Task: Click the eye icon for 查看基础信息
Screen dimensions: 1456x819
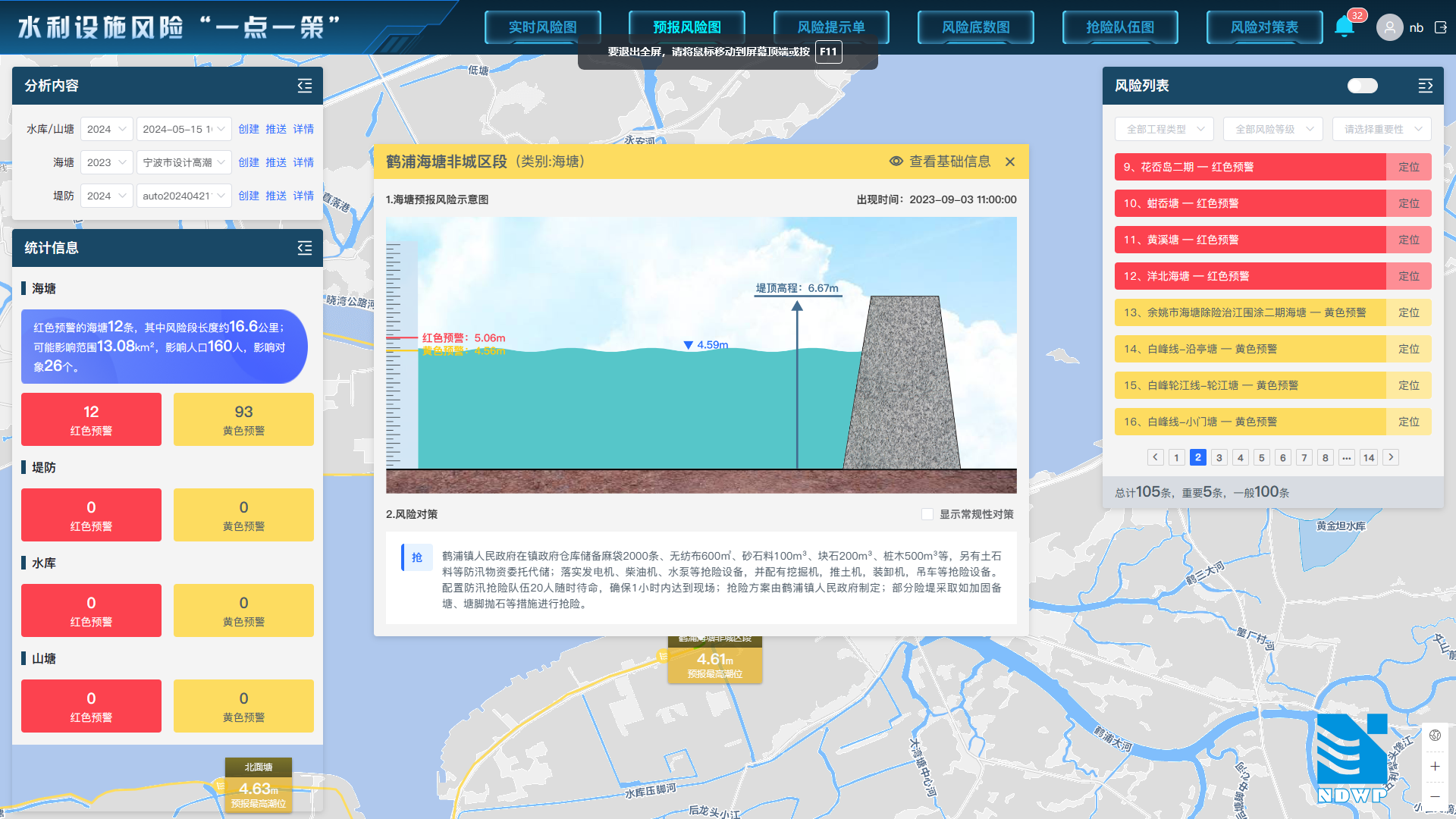Action: (896, 162)
